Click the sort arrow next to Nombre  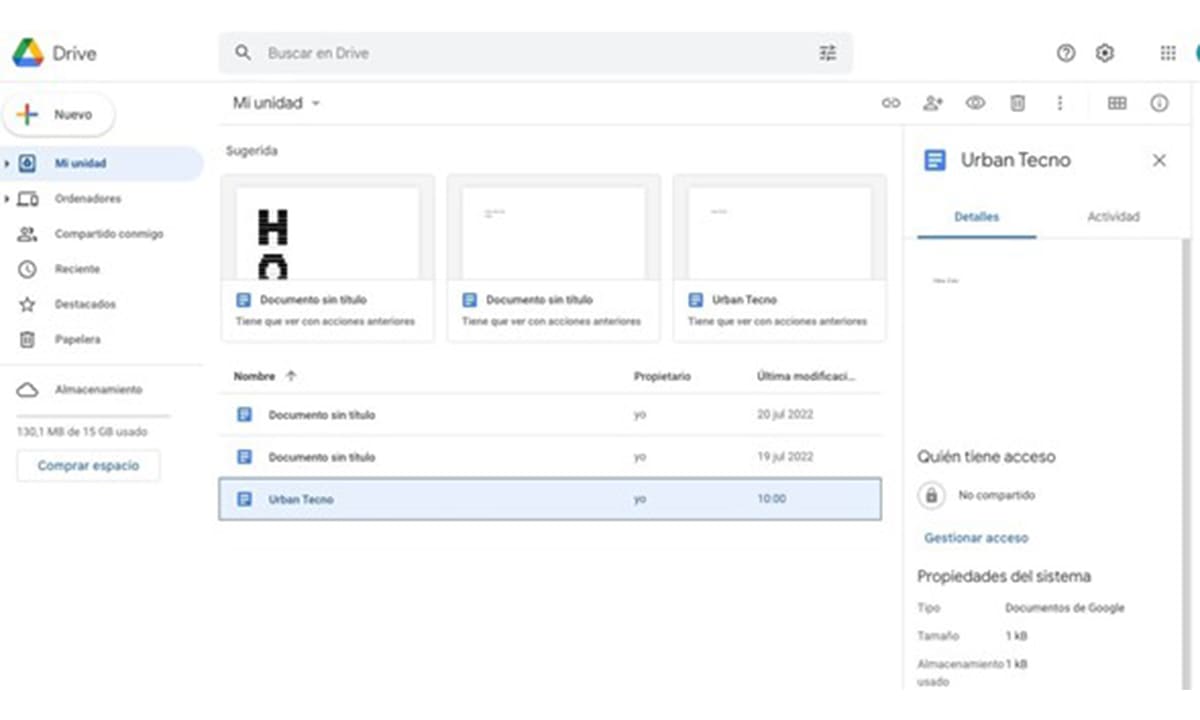pyautogui.click(x=291, y=376)
